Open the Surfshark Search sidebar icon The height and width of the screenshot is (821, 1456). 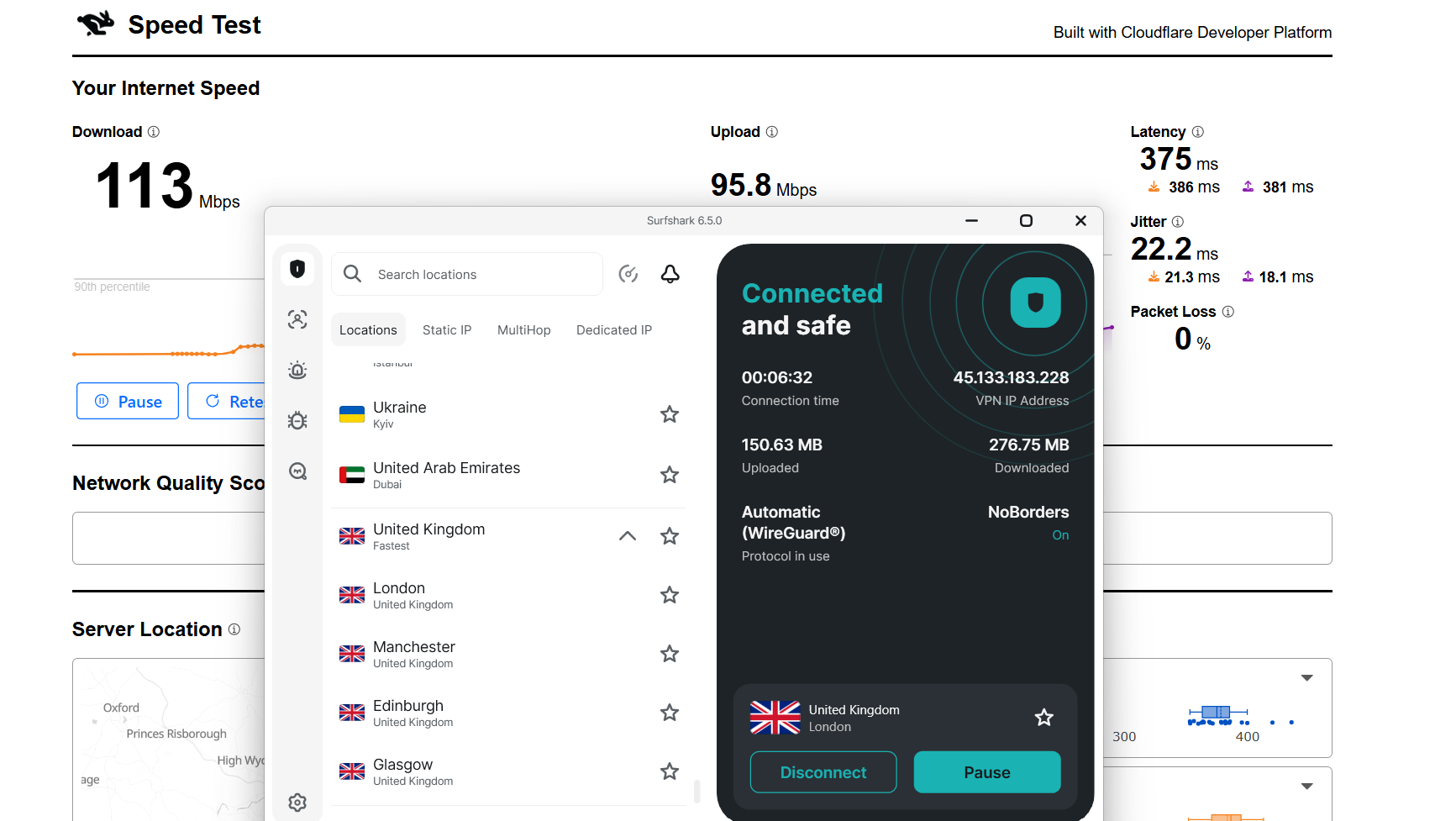tap(297, 471)
